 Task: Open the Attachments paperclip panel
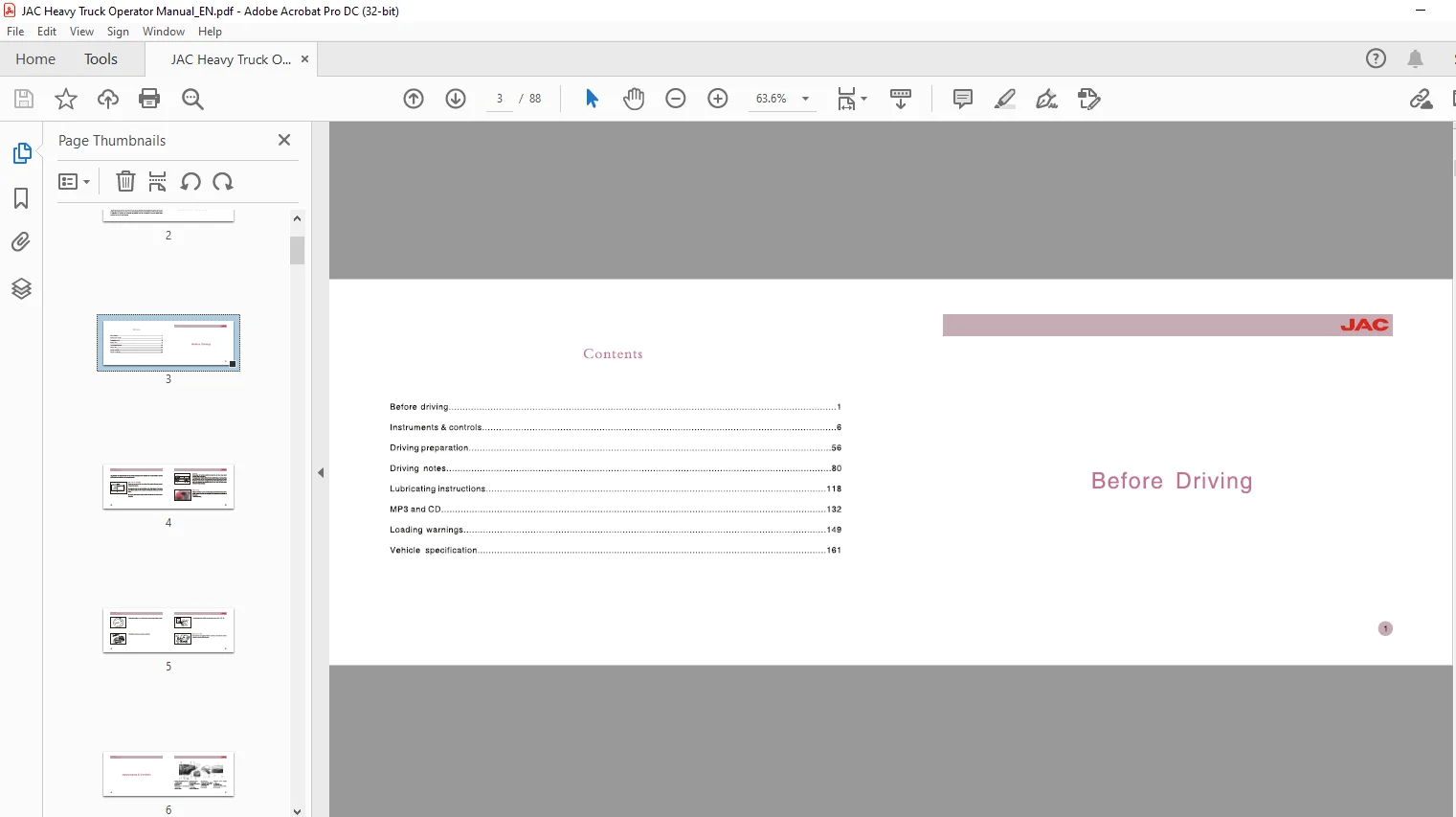[21, 242]
